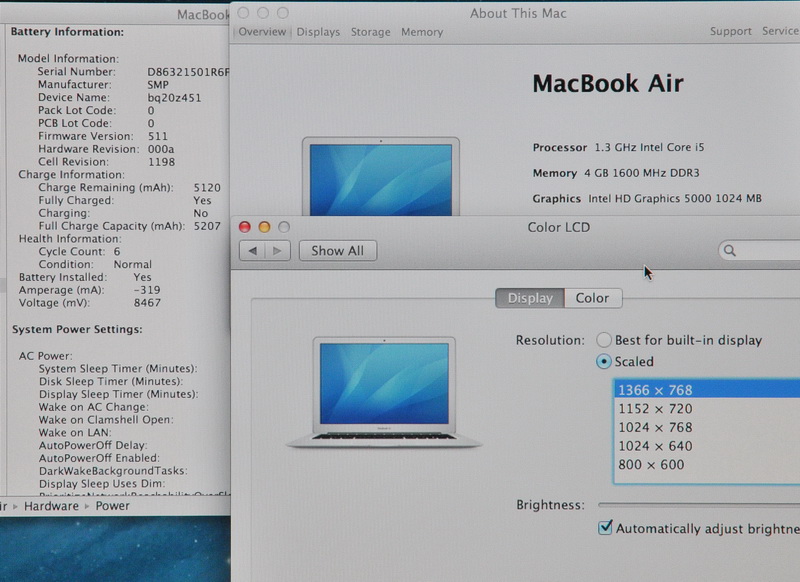This screenshot has width=800, height=582.
Task: Minimize the Color LCD window
Action: point(264,227)
